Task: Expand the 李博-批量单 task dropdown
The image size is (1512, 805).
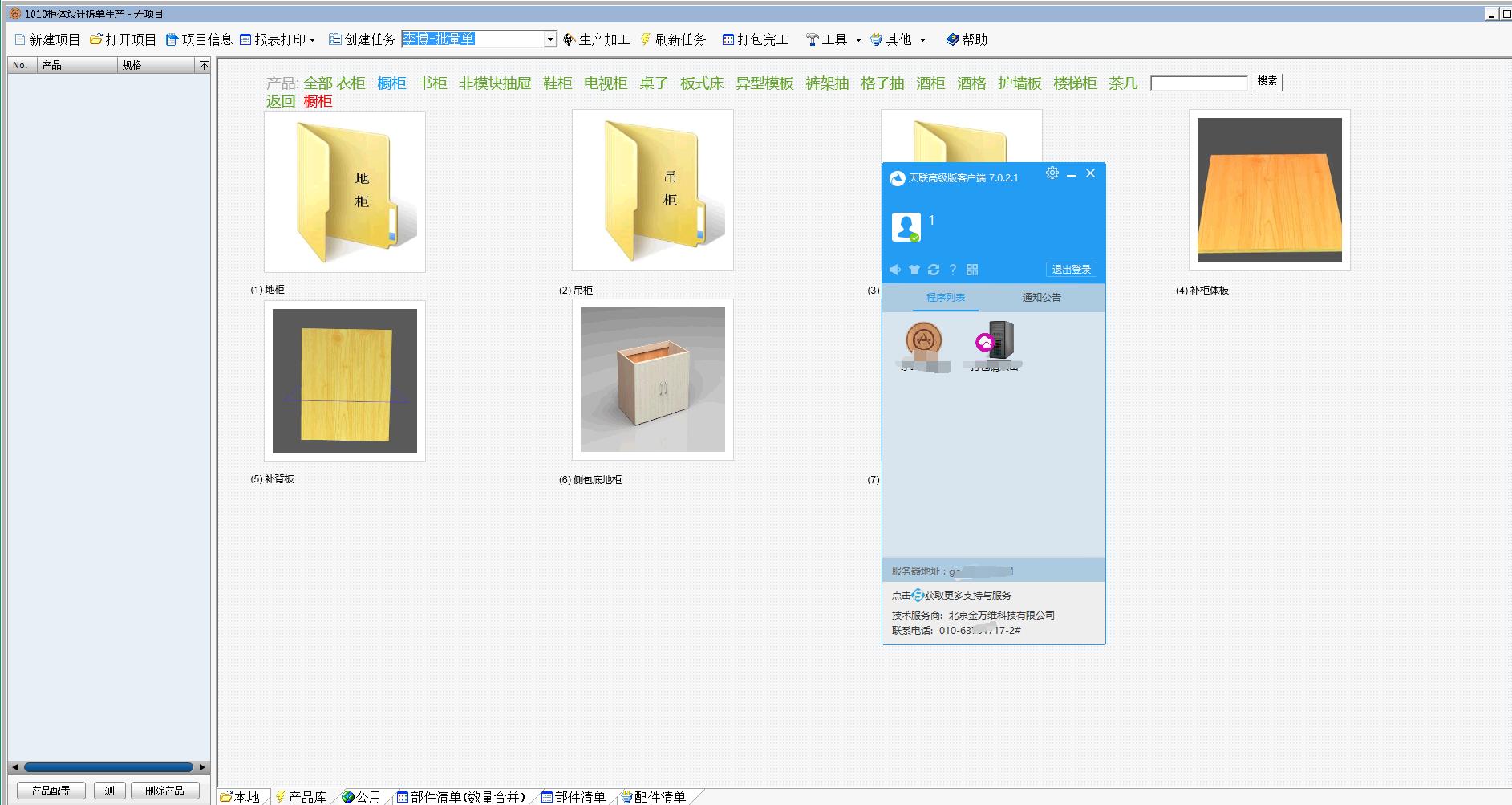Action: pyautogui.click(x=549, y=39)
